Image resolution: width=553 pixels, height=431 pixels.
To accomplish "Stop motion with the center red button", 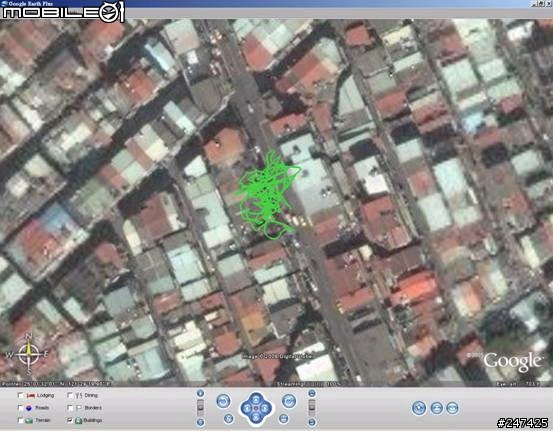I will tap(256, 408).
